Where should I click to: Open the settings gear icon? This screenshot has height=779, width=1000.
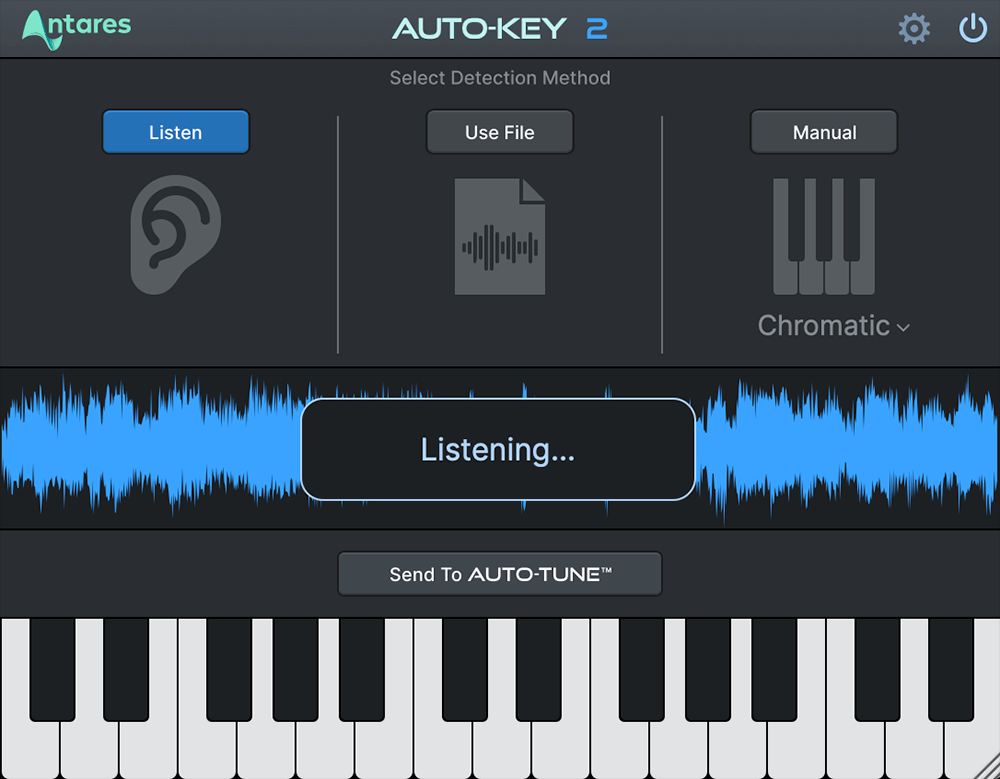914,28
